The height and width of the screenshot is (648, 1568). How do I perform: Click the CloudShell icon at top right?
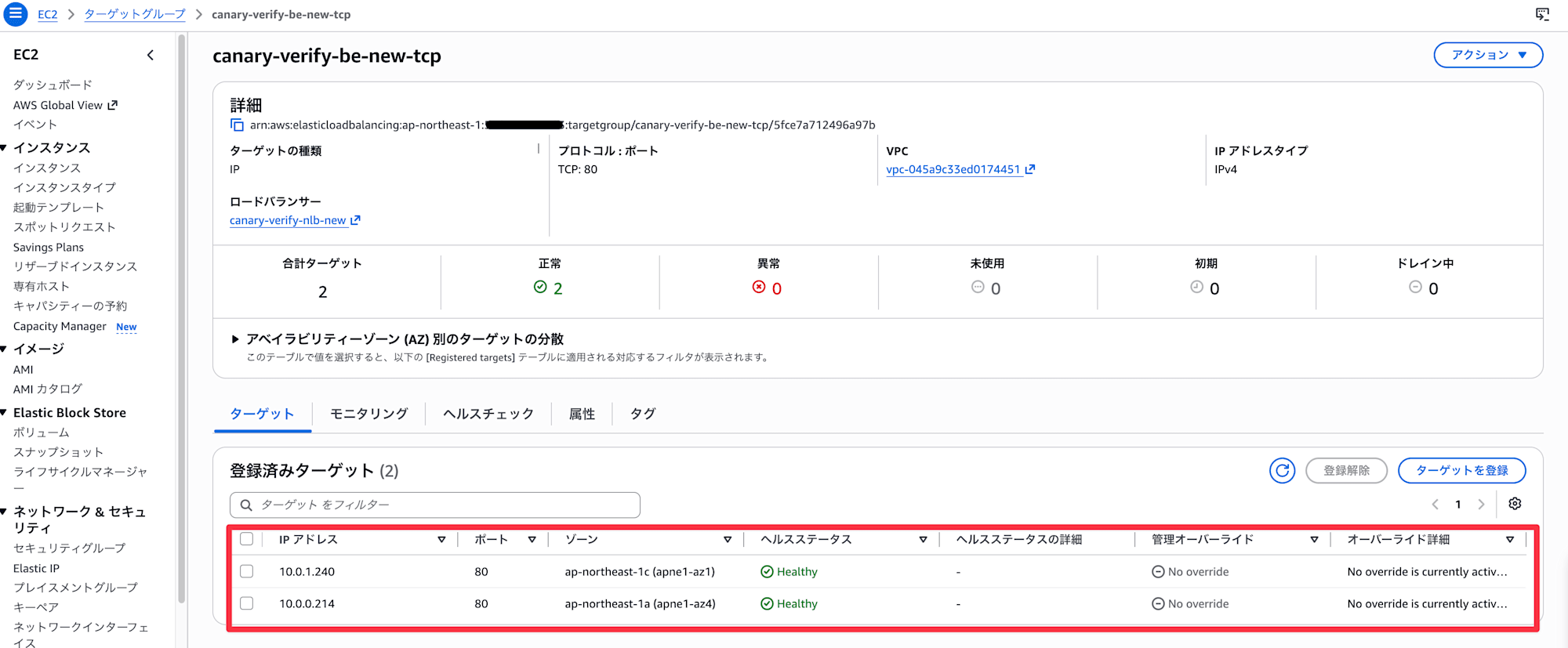pyautogui.click(x=1542, y=14)
